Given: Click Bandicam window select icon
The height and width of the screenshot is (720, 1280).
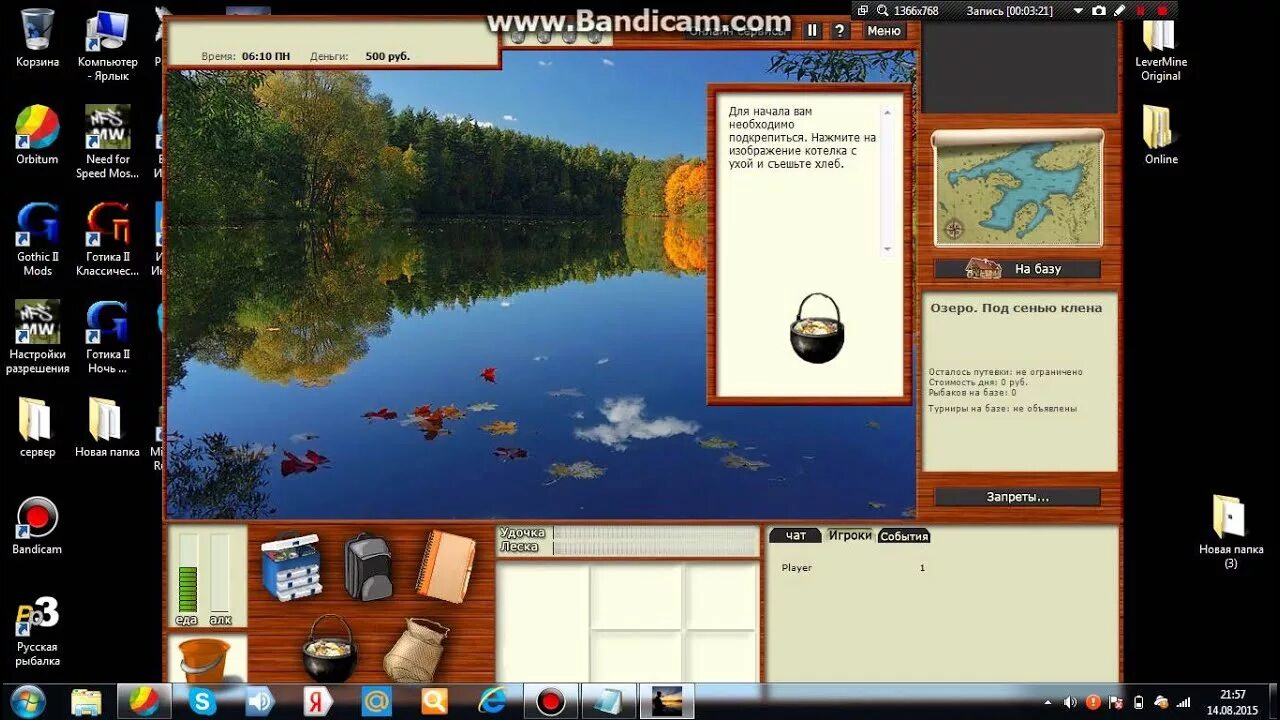Looking at the screenshot, I should pyautogui.click(x=863, y=10).
